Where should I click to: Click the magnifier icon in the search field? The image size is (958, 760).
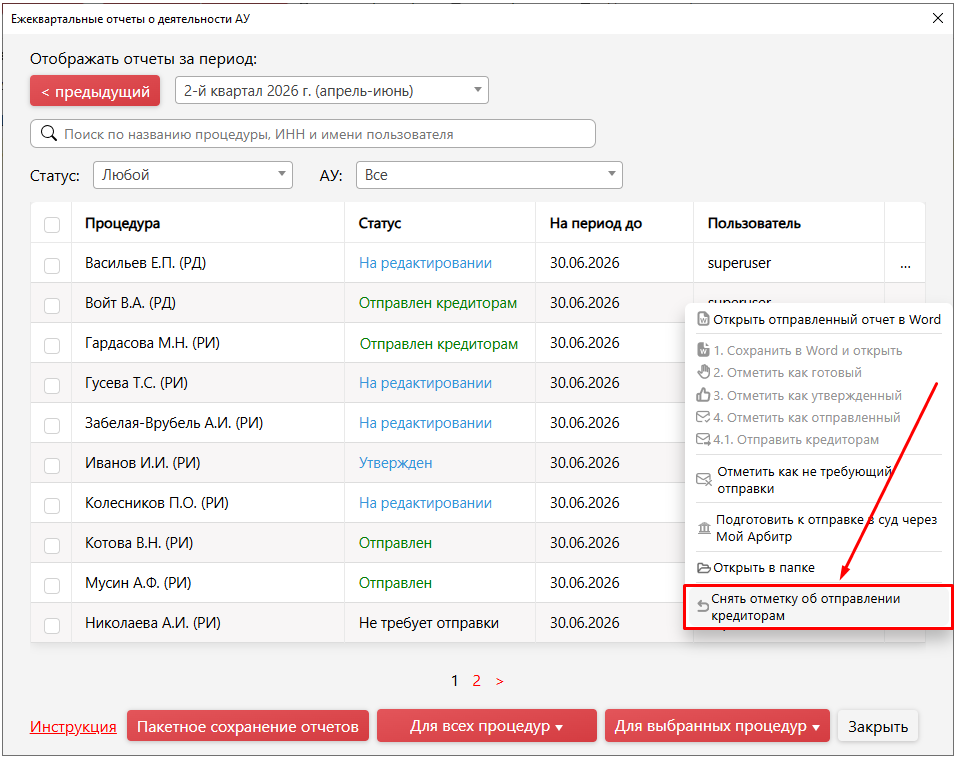49,133
